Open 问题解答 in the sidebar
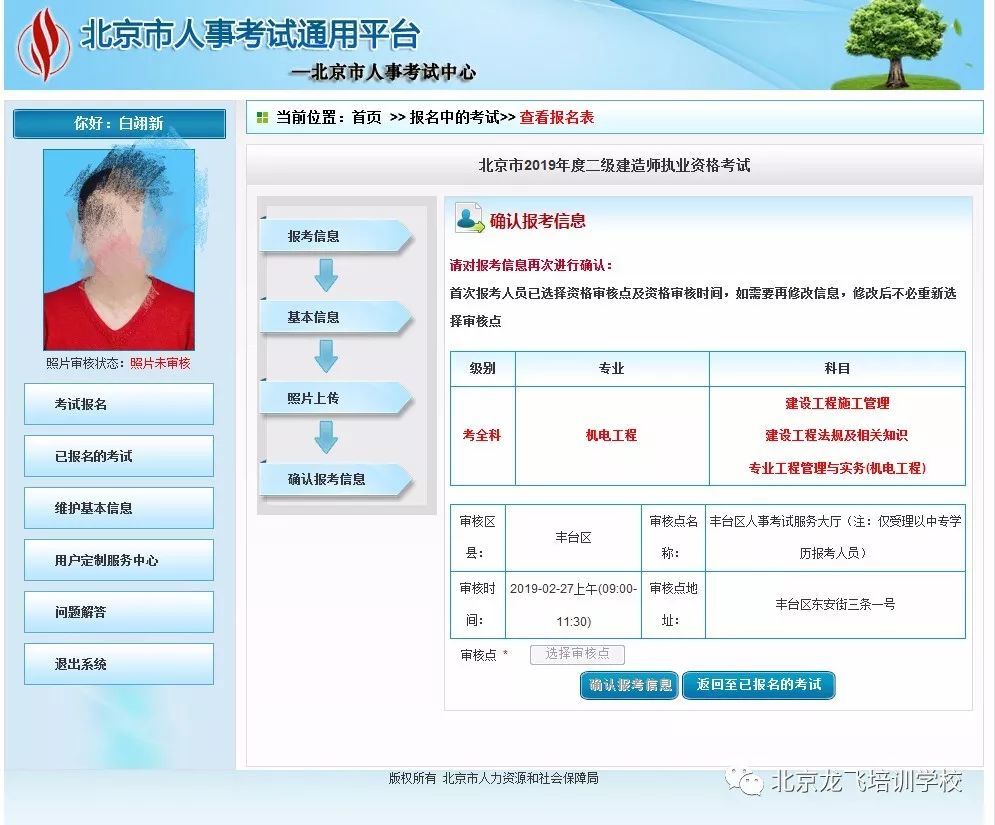 [x=119, y=612]
